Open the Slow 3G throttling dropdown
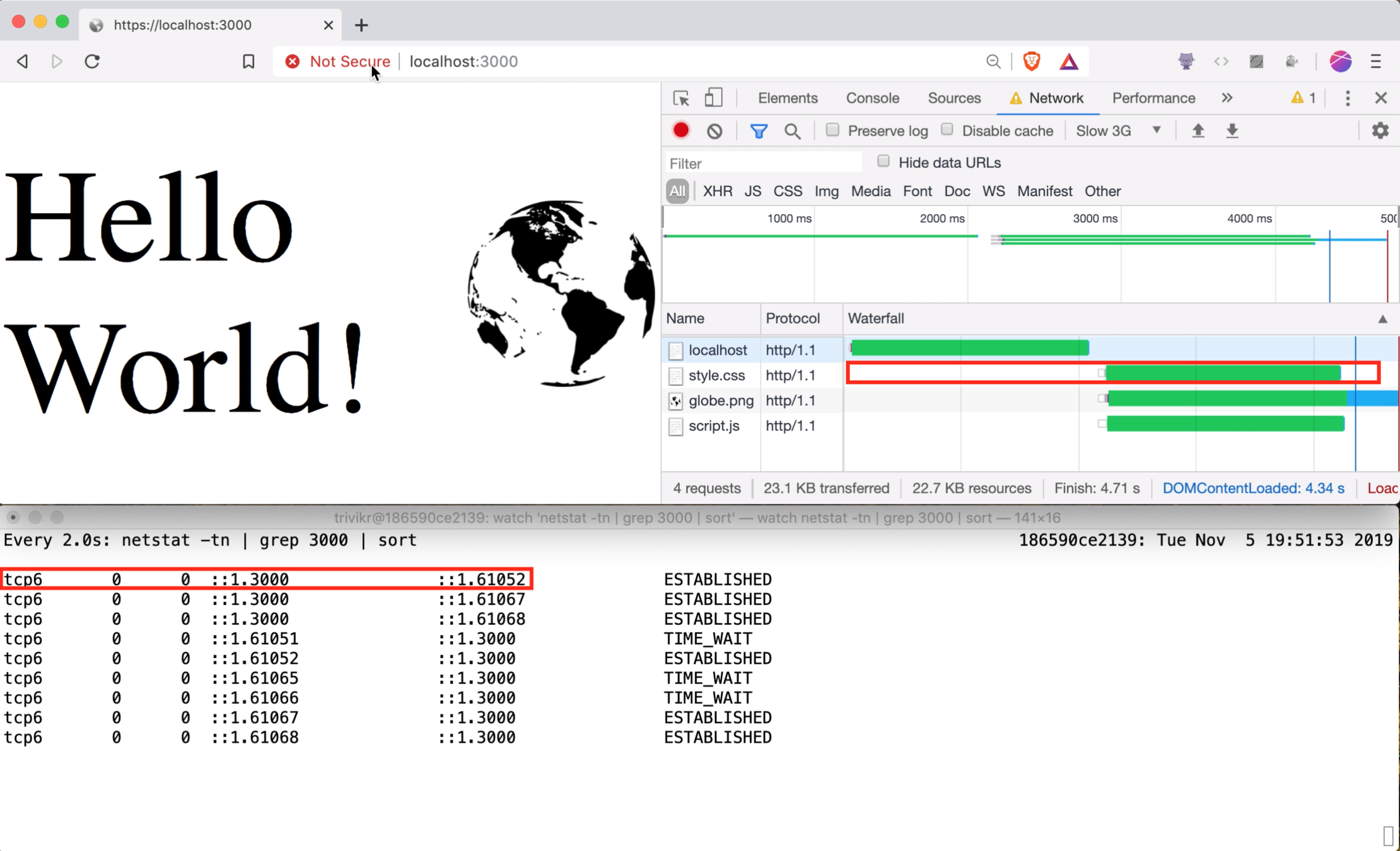This screenshot has height=851, width=1400. pyautogui.click(x=1117, y=130)
